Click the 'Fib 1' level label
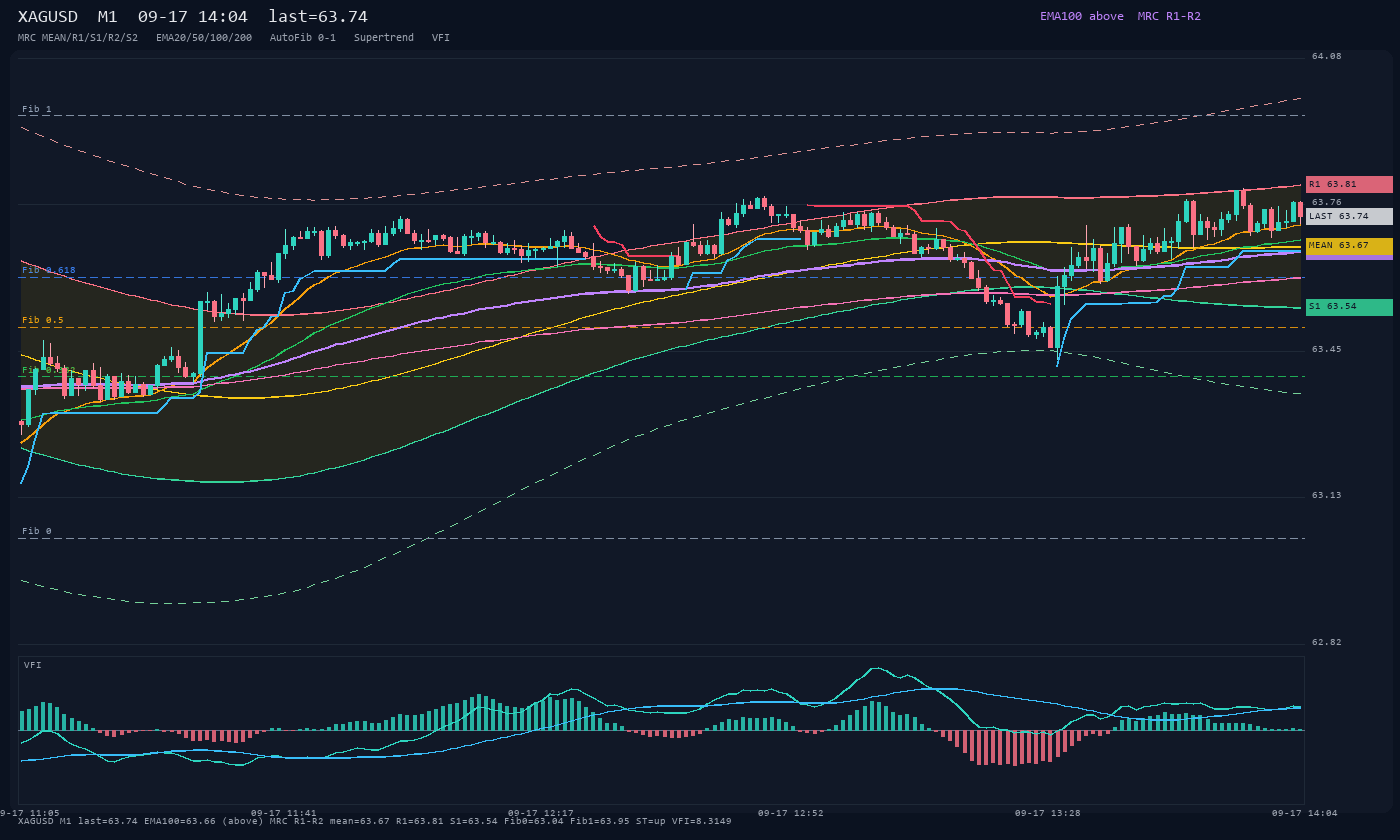Screen dimensions: 1400x840 [x=37, y=109]
